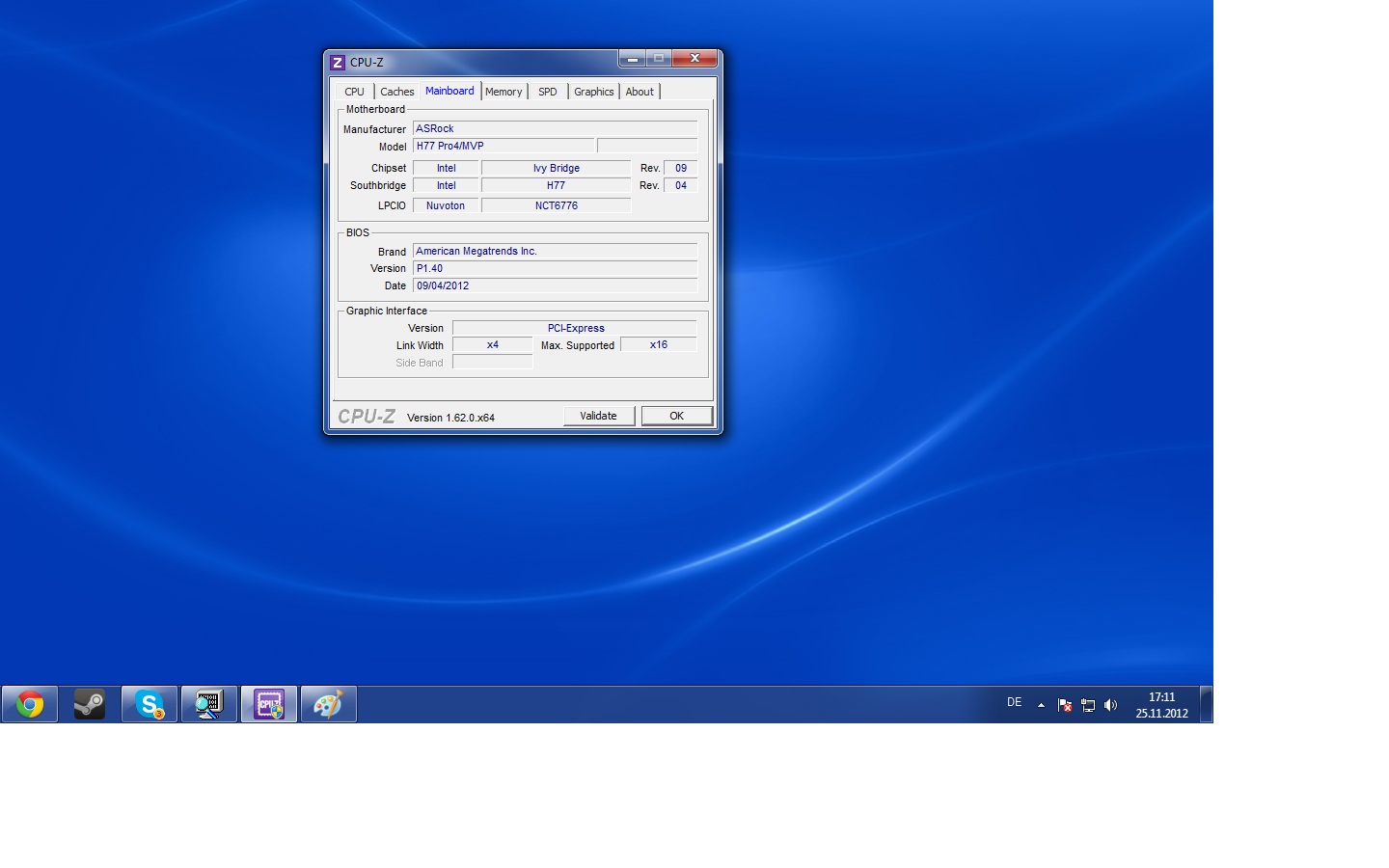The height and width of the screenshot is (868, 1389).
Task: Click the ASRock manufacturer field
Action: click(555, 128)
